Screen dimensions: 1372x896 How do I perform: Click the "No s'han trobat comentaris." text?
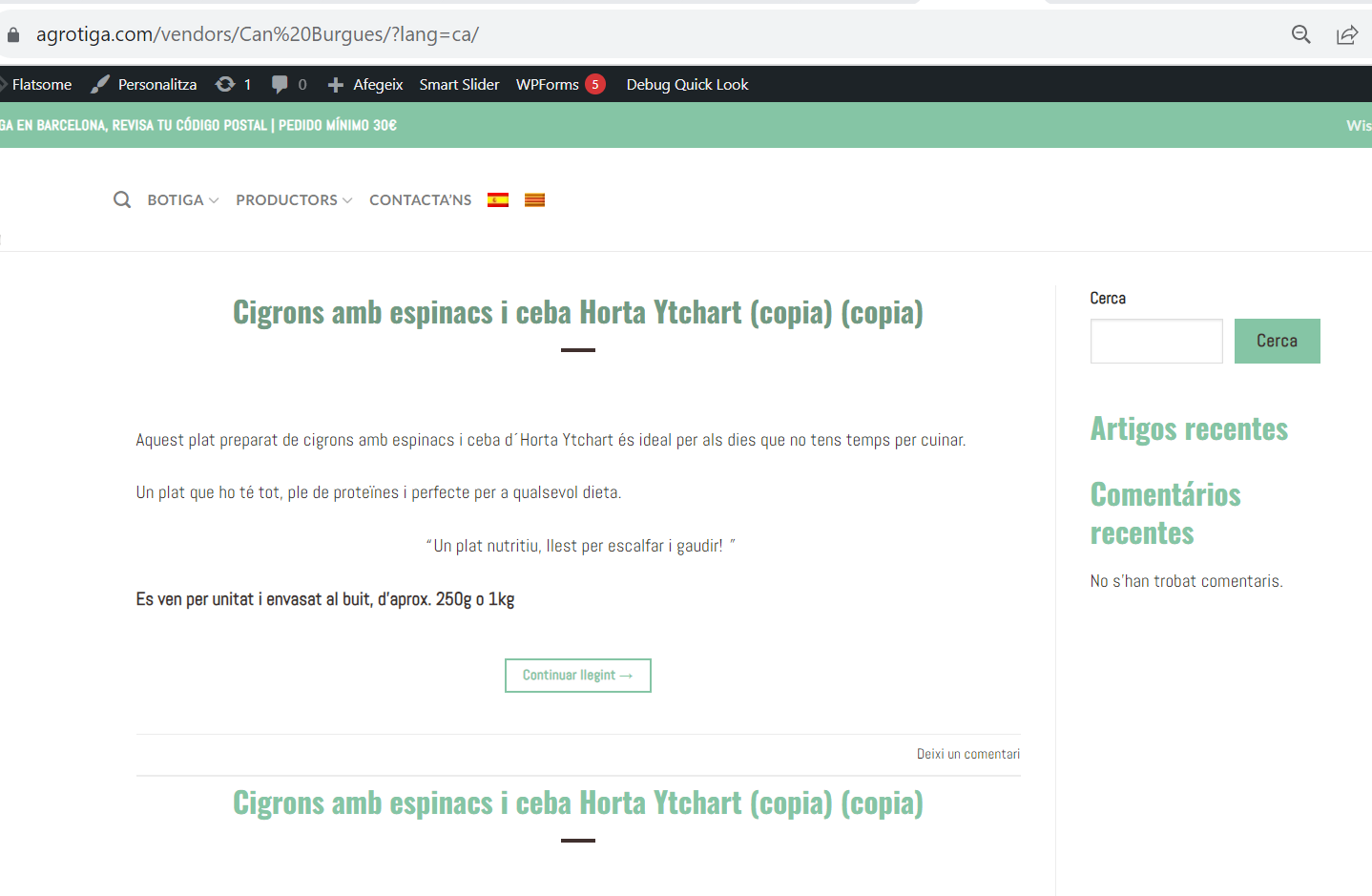pyautogui.click(x=1187, y=581)
